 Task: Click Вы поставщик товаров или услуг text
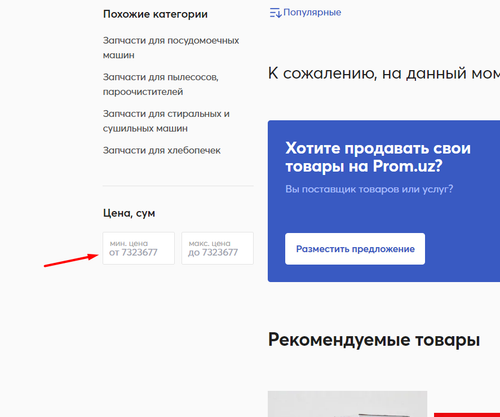click(x=369, y=189)
